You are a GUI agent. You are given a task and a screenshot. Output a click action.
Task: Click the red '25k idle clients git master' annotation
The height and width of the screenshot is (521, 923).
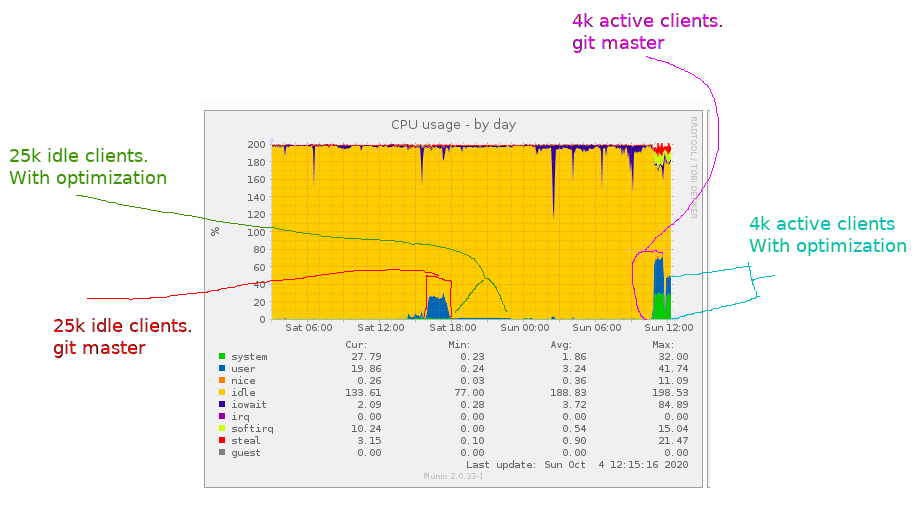[122, 337]
